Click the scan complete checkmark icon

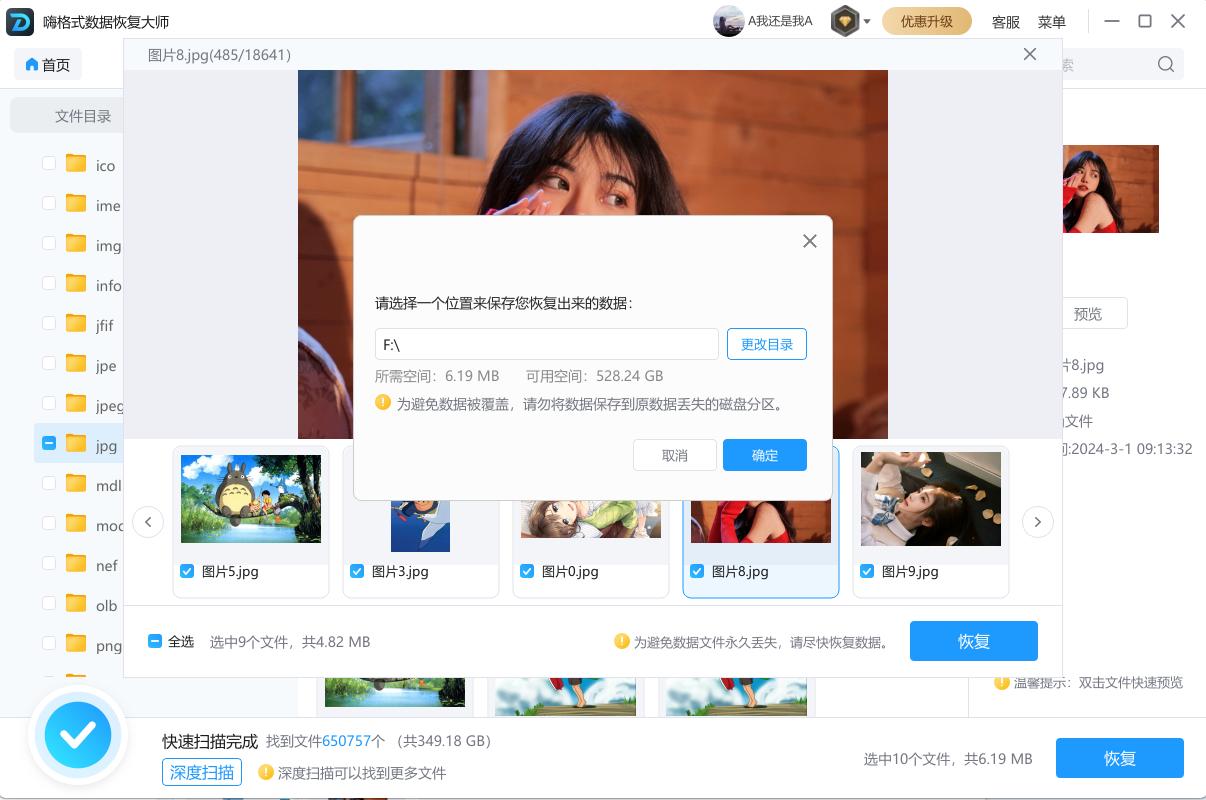click(78, 736)
